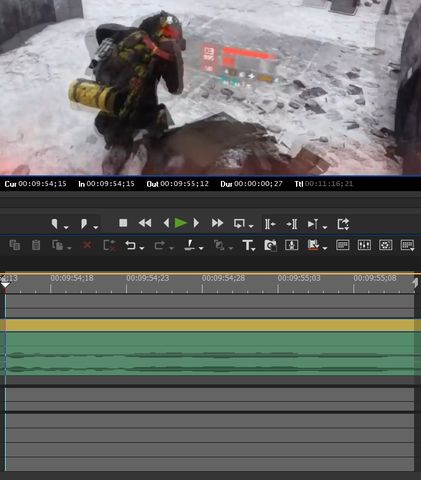This screenshot has height=480, width=421.
Task: Click the Copy icon in timeline toolbar
Action: pyautogui.click(x=14, y=245)
